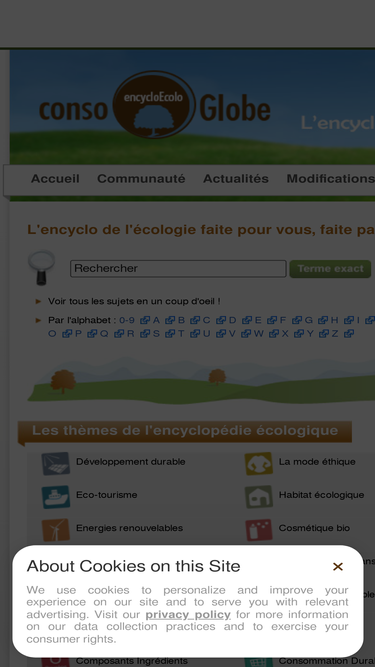Image resolution: width=375 pixels, height=667 pixels.
Task: Dismiss the cookie notice with the X
Action: [338, 567]
